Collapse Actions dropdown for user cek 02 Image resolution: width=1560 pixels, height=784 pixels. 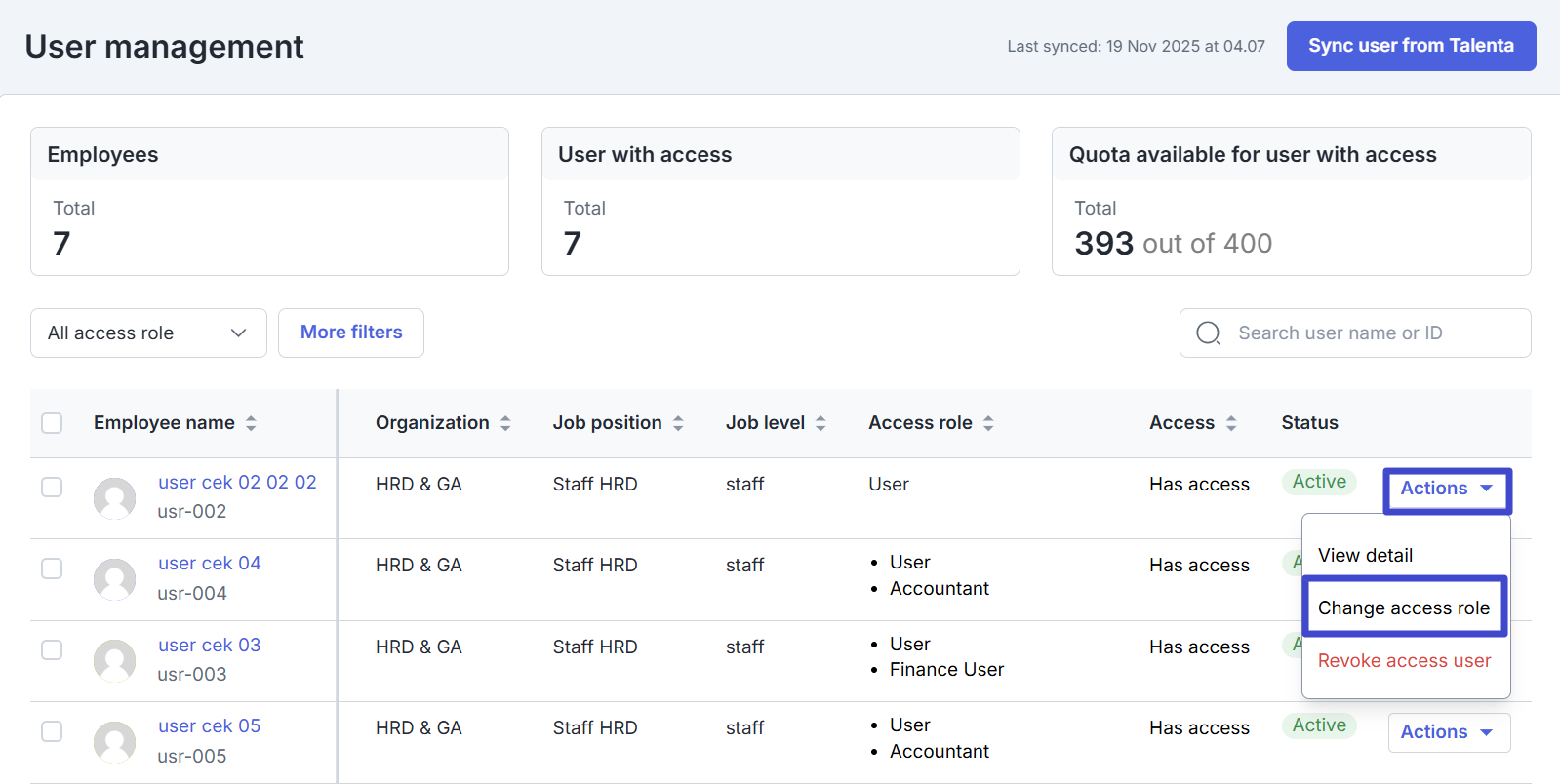(1447, 490)
